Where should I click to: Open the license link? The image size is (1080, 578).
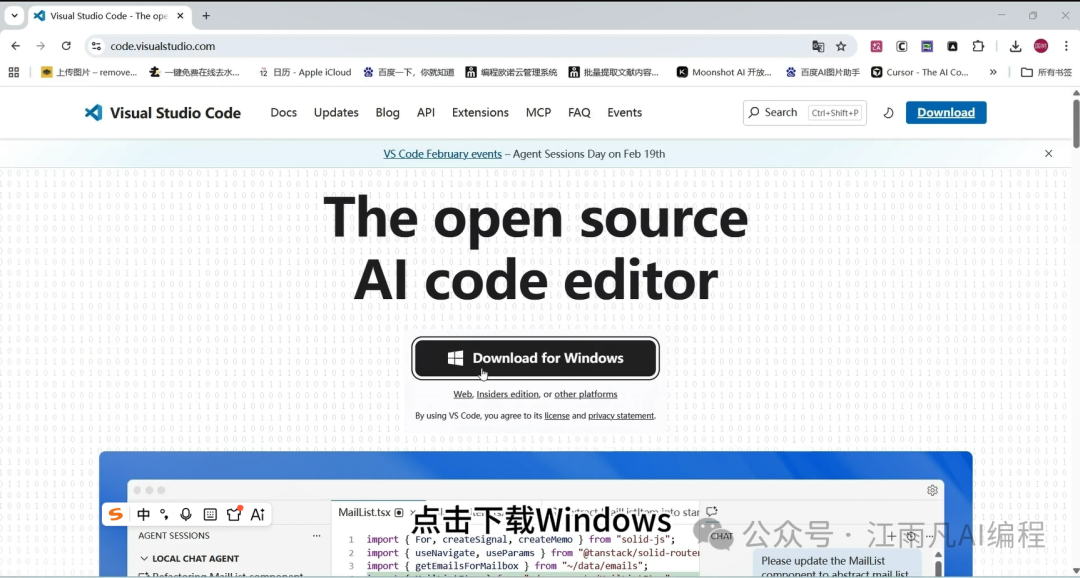point(557,415)
